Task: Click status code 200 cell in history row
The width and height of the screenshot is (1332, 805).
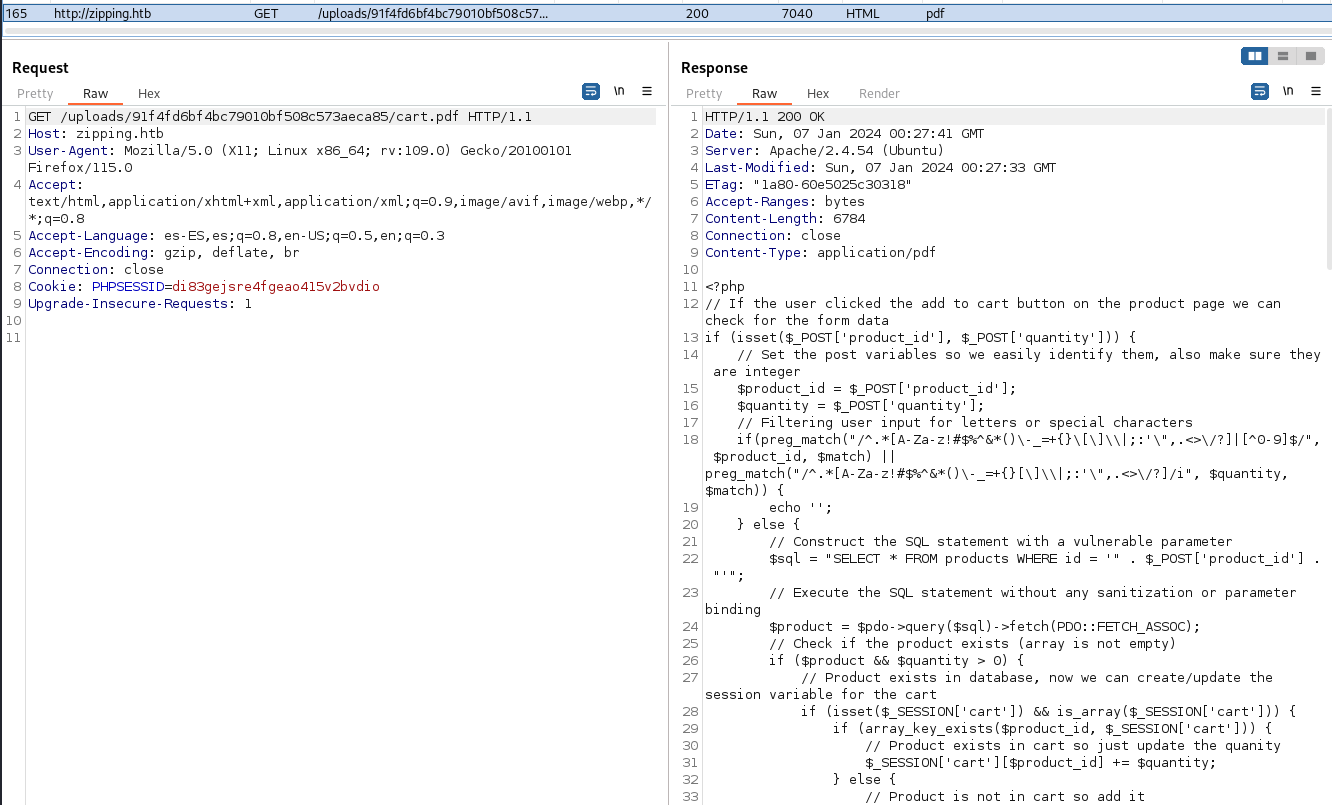Action: click(x=697, y=14)
